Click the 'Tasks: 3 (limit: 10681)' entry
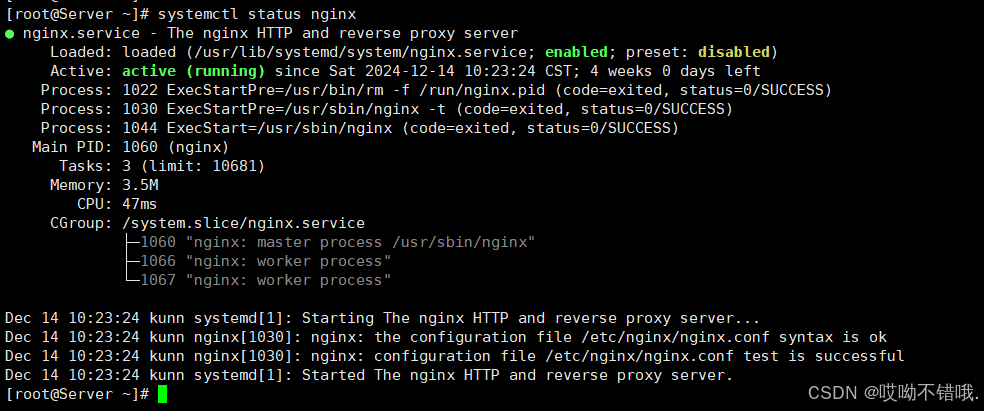The width and height of the screenshot is (984, 411). click(x=162, y=166)
